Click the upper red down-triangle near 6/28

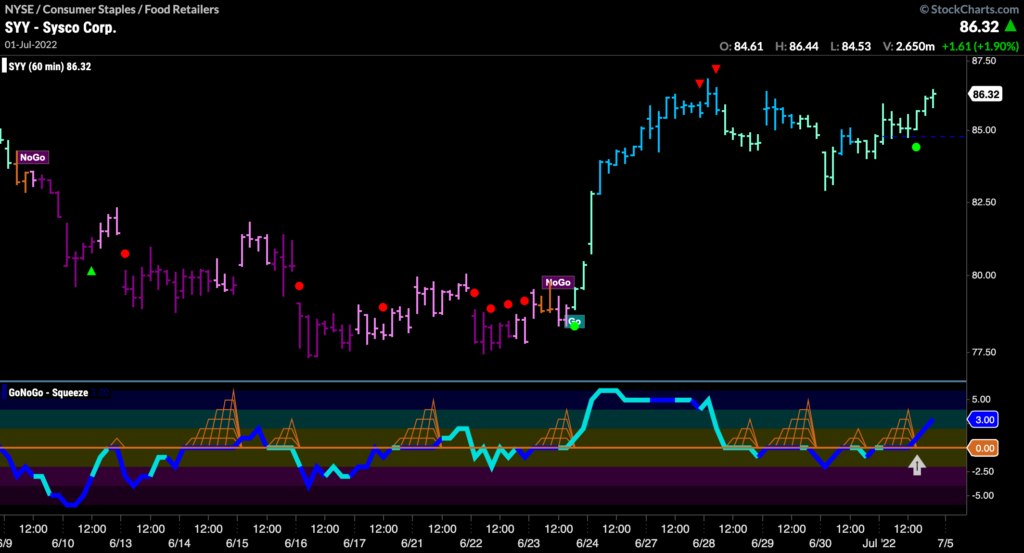716,69
